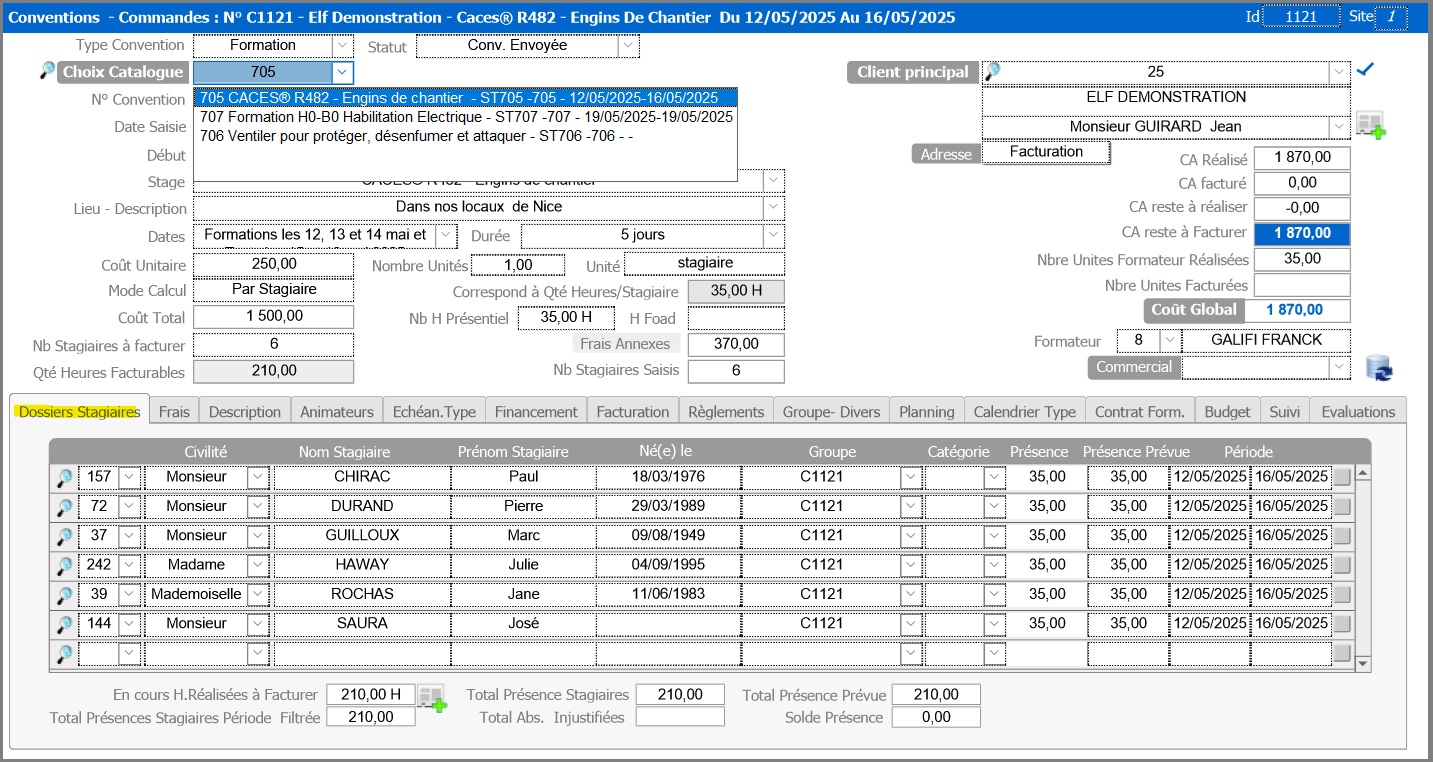This screenshot has height=762, width=1433.
Task: Collapse the Choix Catalogue dropdown arrow
Action: click(x=342, y=71)
